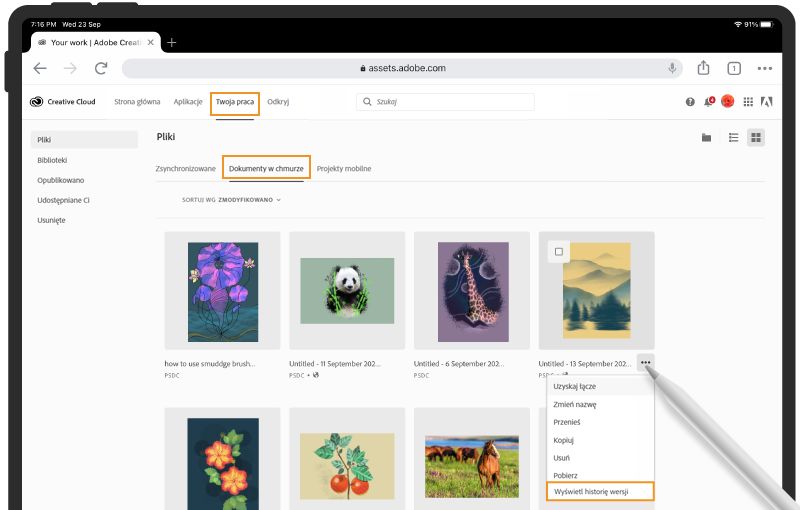Open the Projekty mobilne tab
Image resolution: width=800 pixels, height=510 pixels.
coord(344,169)
